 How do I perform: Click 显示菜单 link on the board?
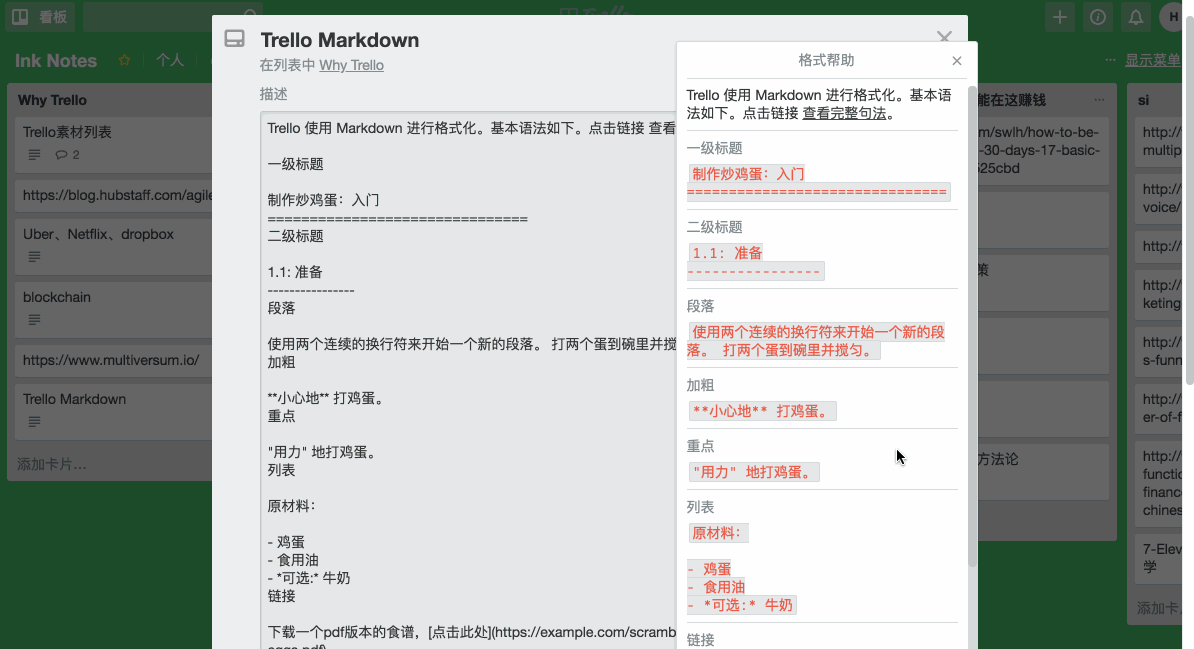(1152, 60)
